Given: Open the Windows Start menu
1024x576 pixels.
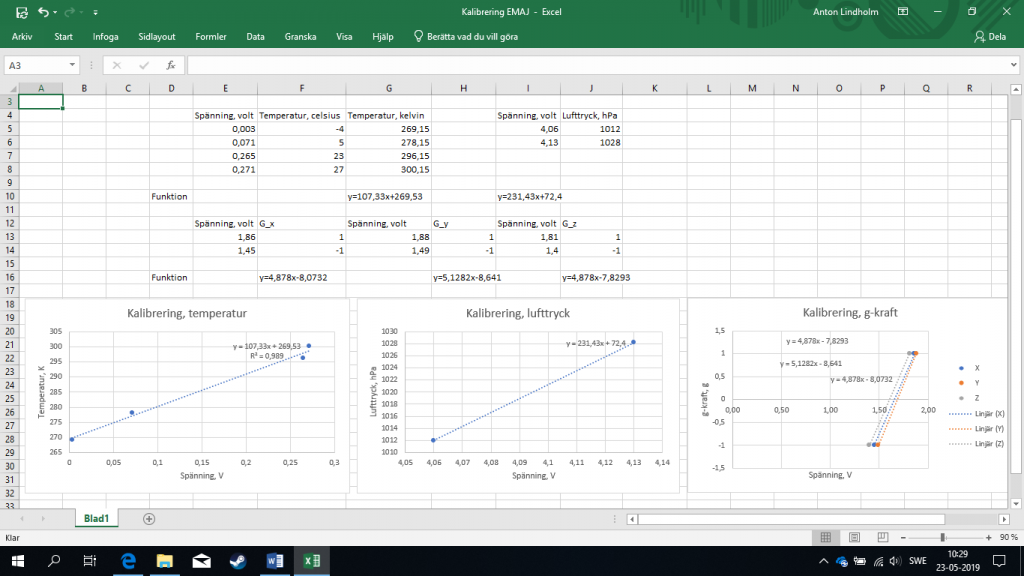Looking at the screenshot, I should coord(18,561).
